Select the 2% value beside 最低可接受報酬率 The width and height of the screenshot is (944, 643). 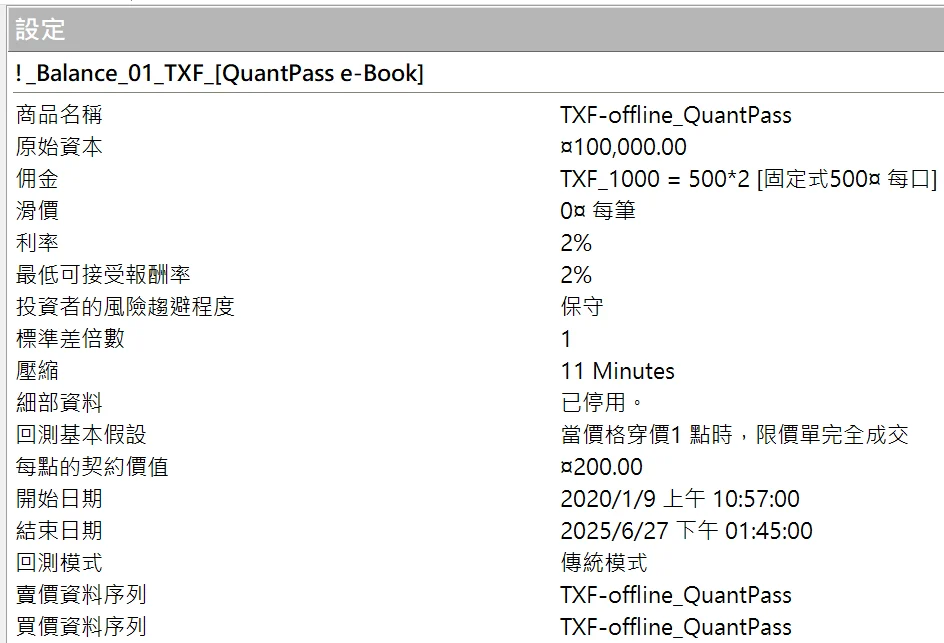point(576,275)
